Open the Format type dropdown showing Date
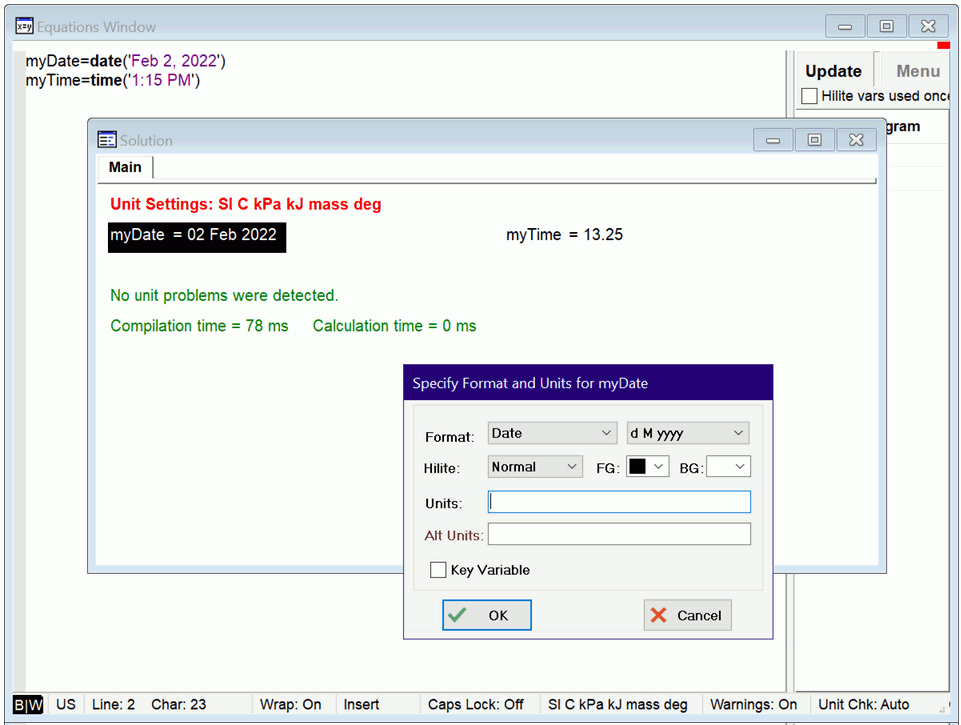This screenshot has height=725, width=961. pyautogui.click(x=552, y=433)
